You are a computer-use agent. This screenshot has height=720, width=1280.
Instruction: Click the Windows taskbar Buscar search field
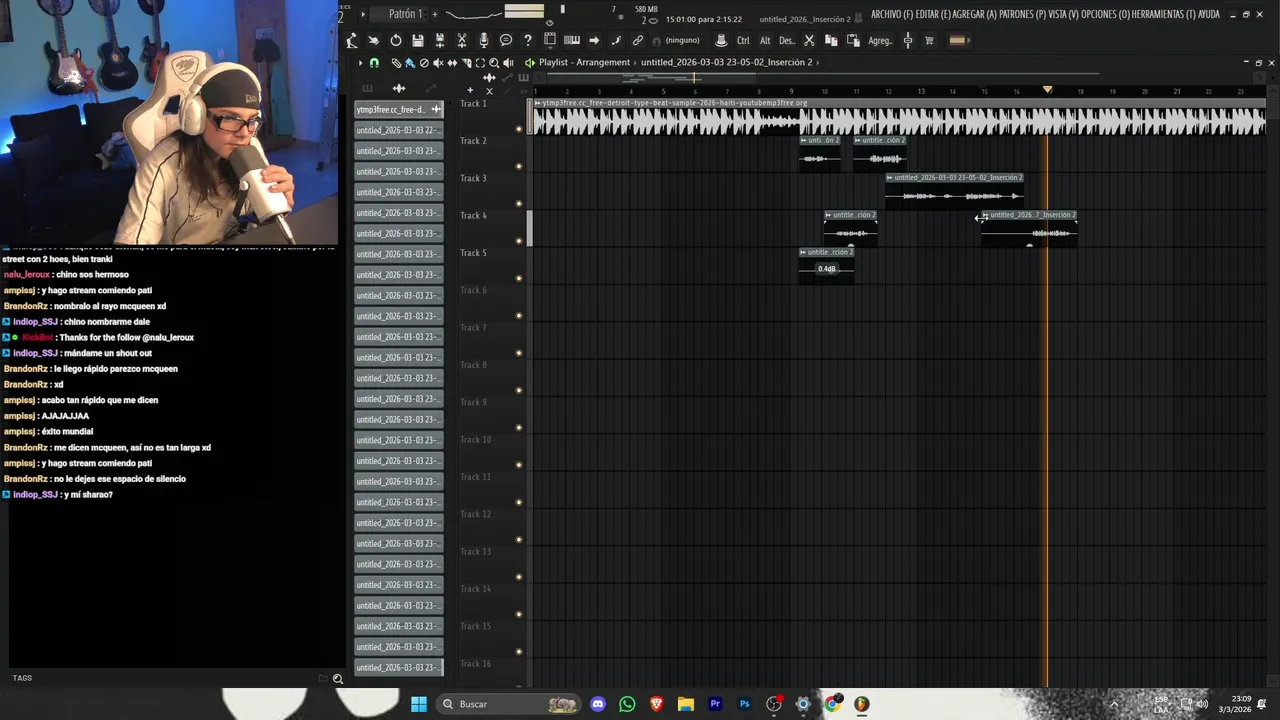(509, 704)
